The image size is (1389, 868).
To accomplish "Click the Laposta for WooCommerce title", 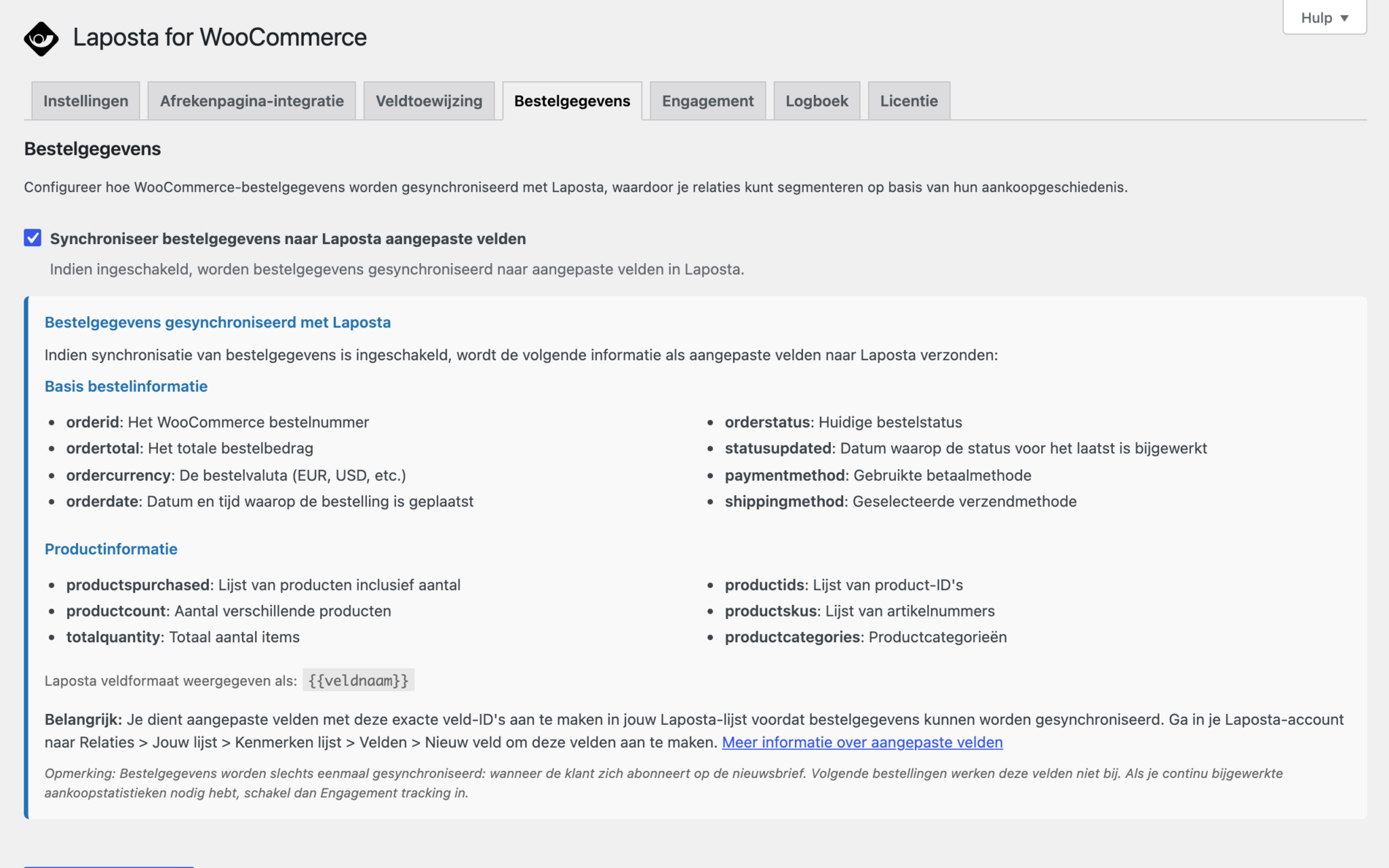I will click(x=220, y=37).
